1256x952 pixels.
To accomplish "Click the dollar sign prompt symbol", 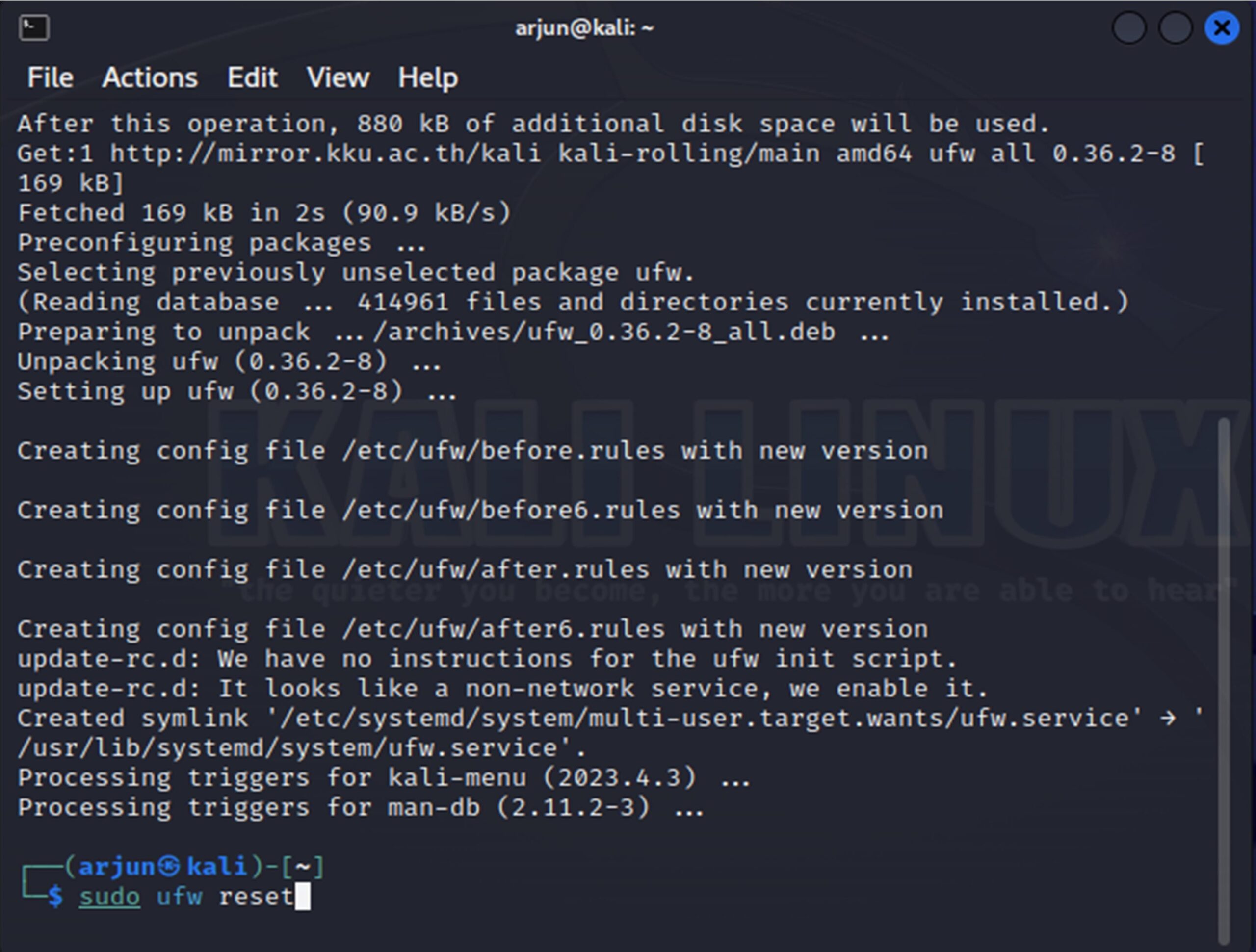I will [55, 897].
